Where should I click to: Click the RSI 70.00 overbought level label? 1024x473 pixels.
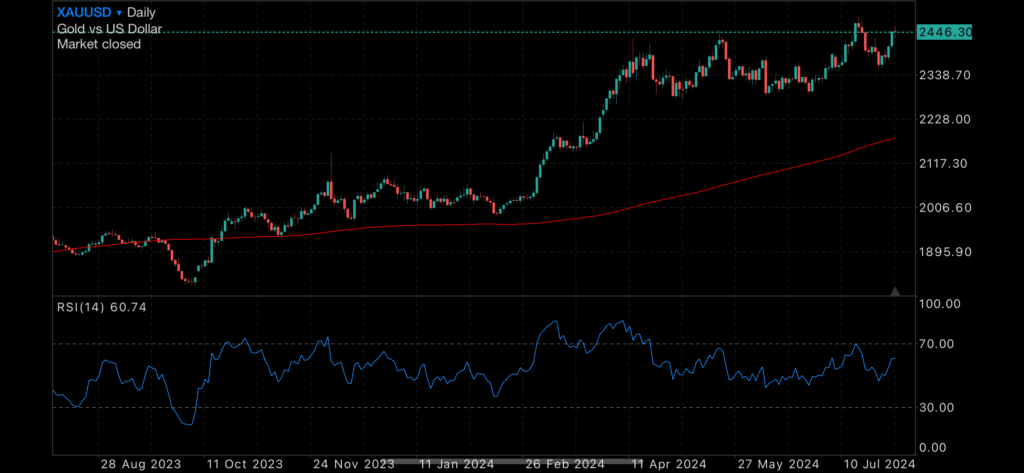(937, 344)
